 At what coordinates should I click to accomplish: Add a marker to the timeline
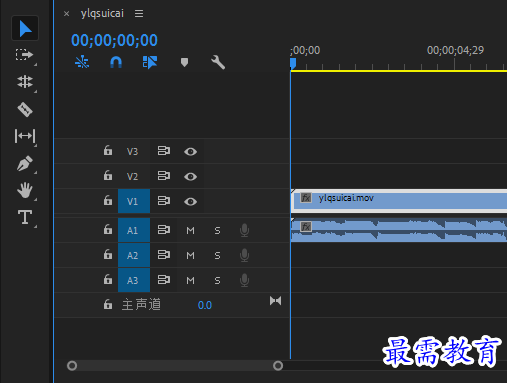pyautogui.click(x=184, y=62)
